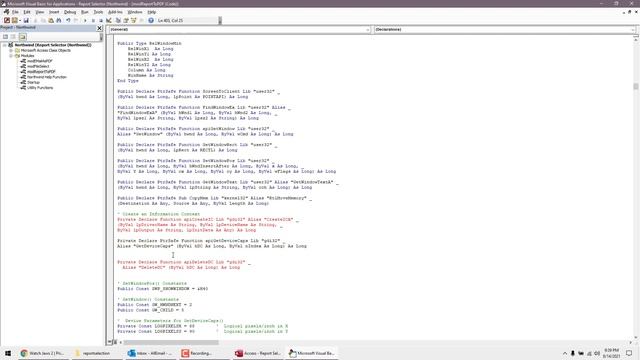The image size is (640, 360).
Task: Open the Insert menu
Action: [x=54, y=12]
